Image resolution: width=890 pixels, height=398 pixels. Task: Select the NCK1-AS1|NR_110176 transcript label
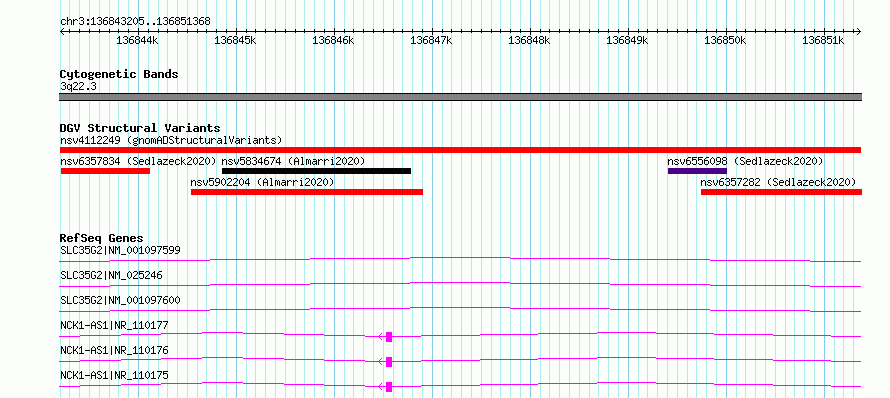pyautogui.click(x=114, y=350)
